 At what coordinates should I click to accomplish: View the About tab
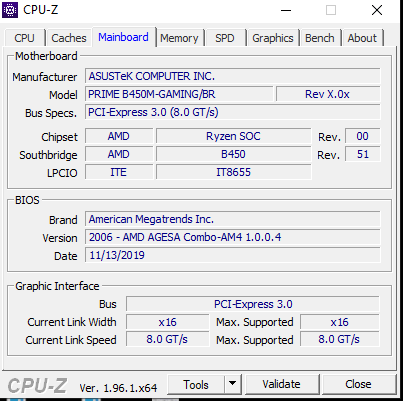362,38
